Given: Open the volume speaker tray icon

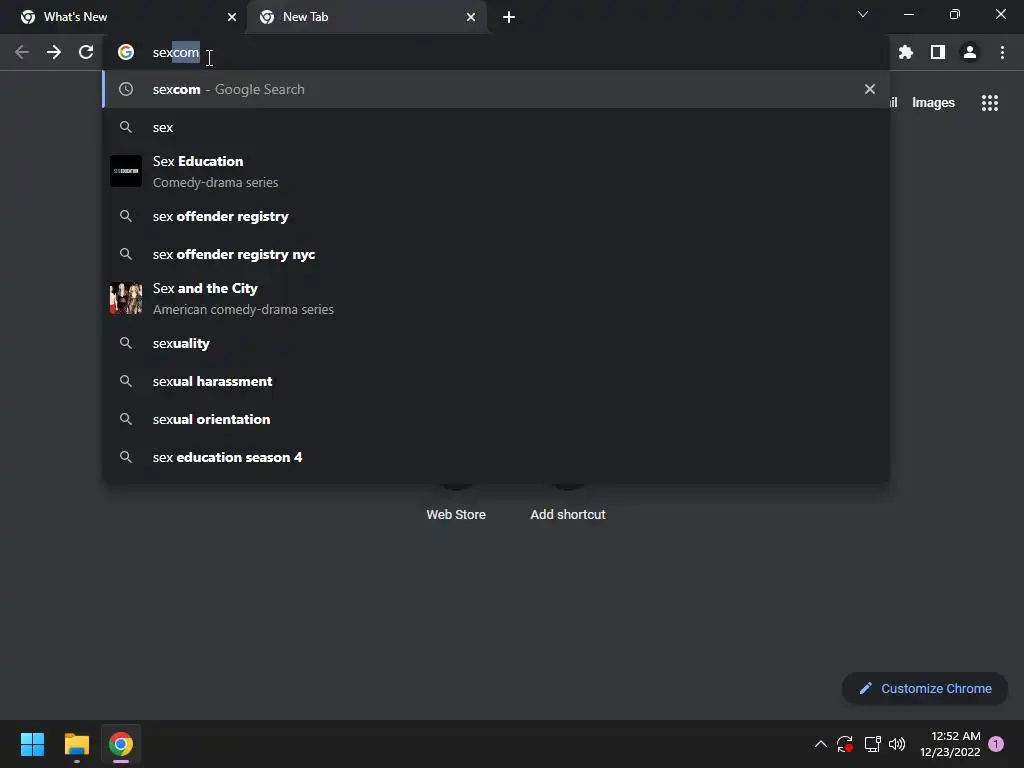Looking at the screenshot, I should point(897,744).
